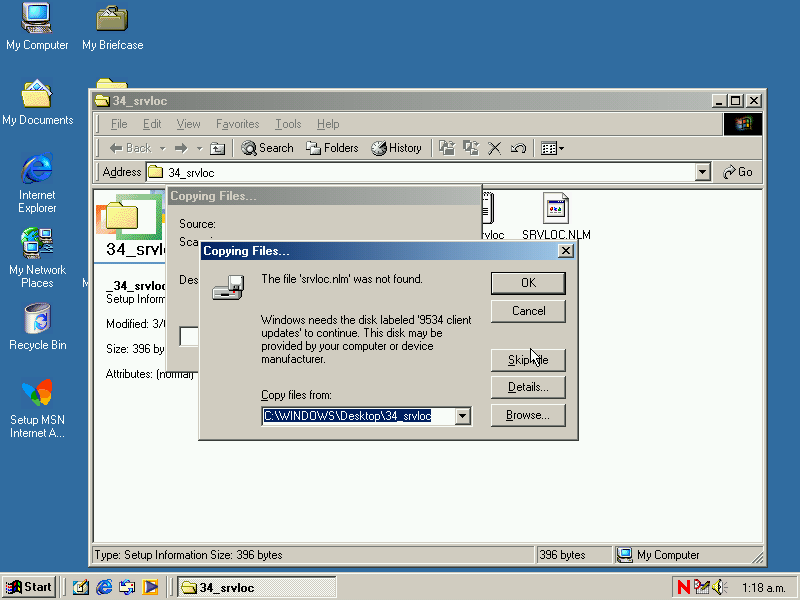The height and width of the screenshot is (600, 800).
Task: Click the red Novell N tray icon
Action: 684,587
